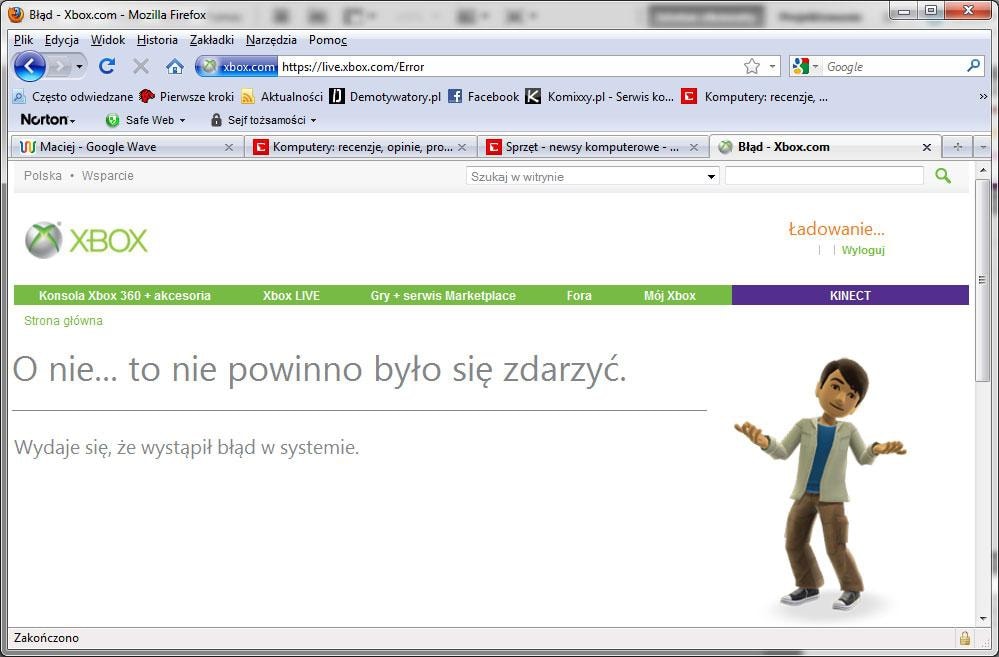Click the green search magnifier on Xbox page
This screenshot has width=999, height=657.
[942, 175]
